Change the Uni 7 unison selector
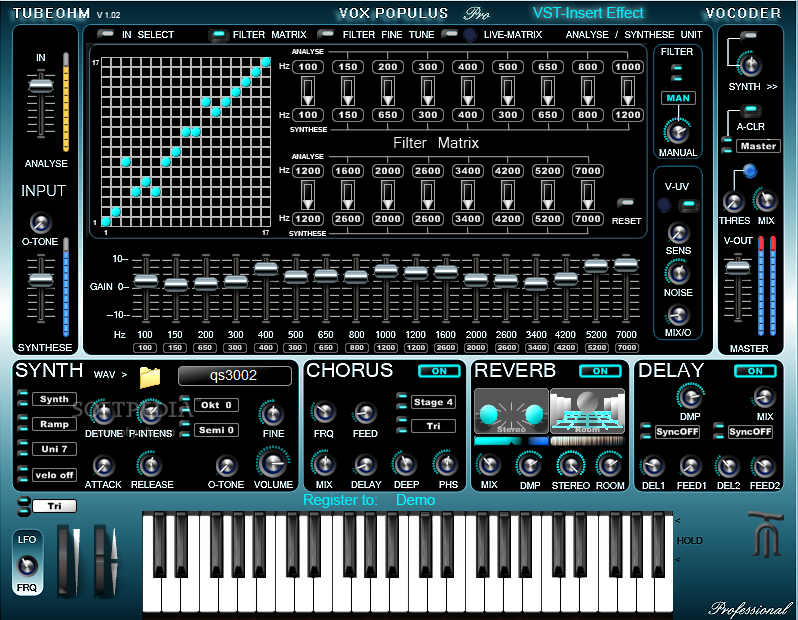The image size is (798, 620). pos(54,449)
